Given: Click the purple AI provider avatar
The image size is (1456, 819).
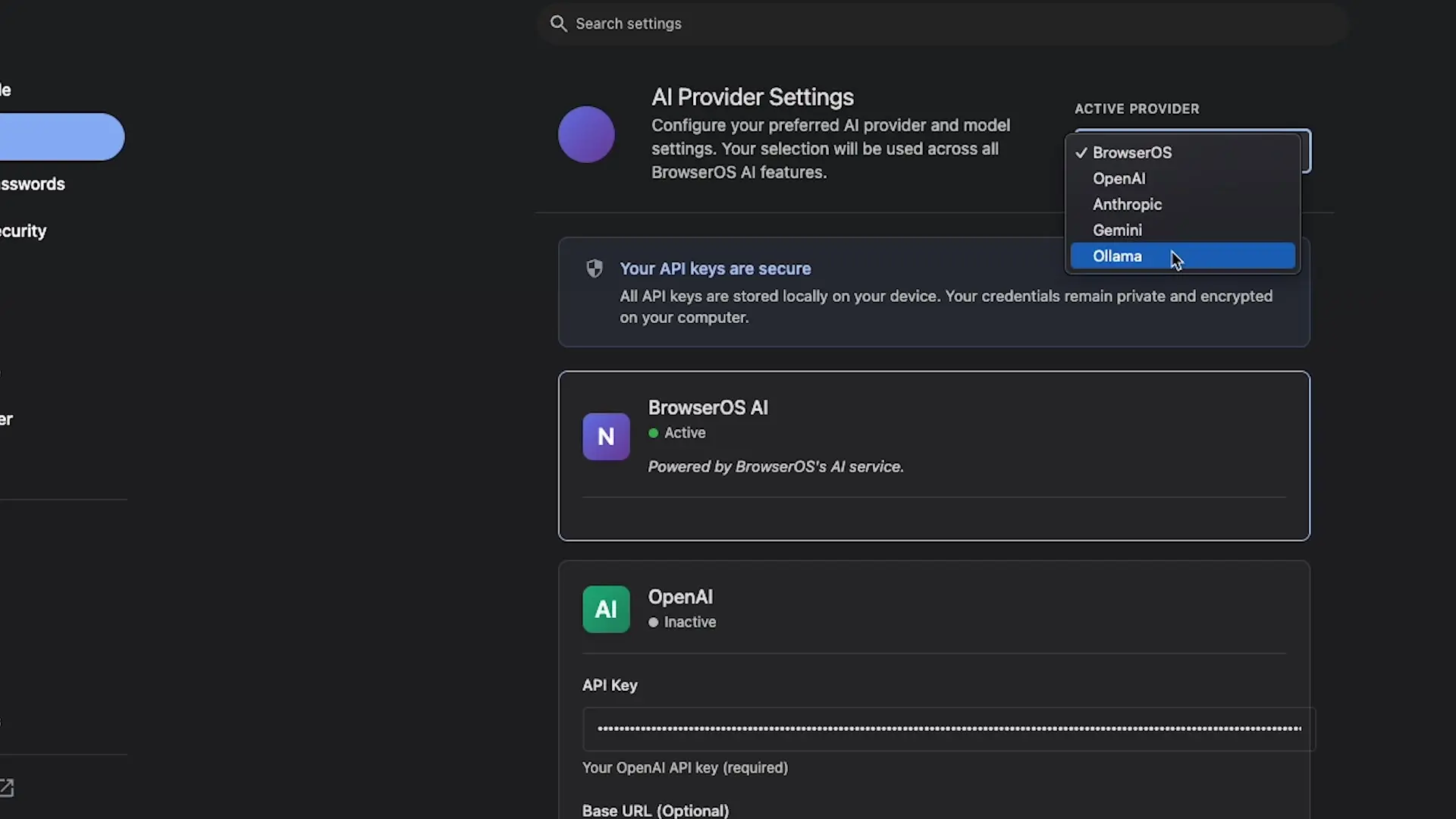Looking at the screenshot, I should tap(586, 134).
